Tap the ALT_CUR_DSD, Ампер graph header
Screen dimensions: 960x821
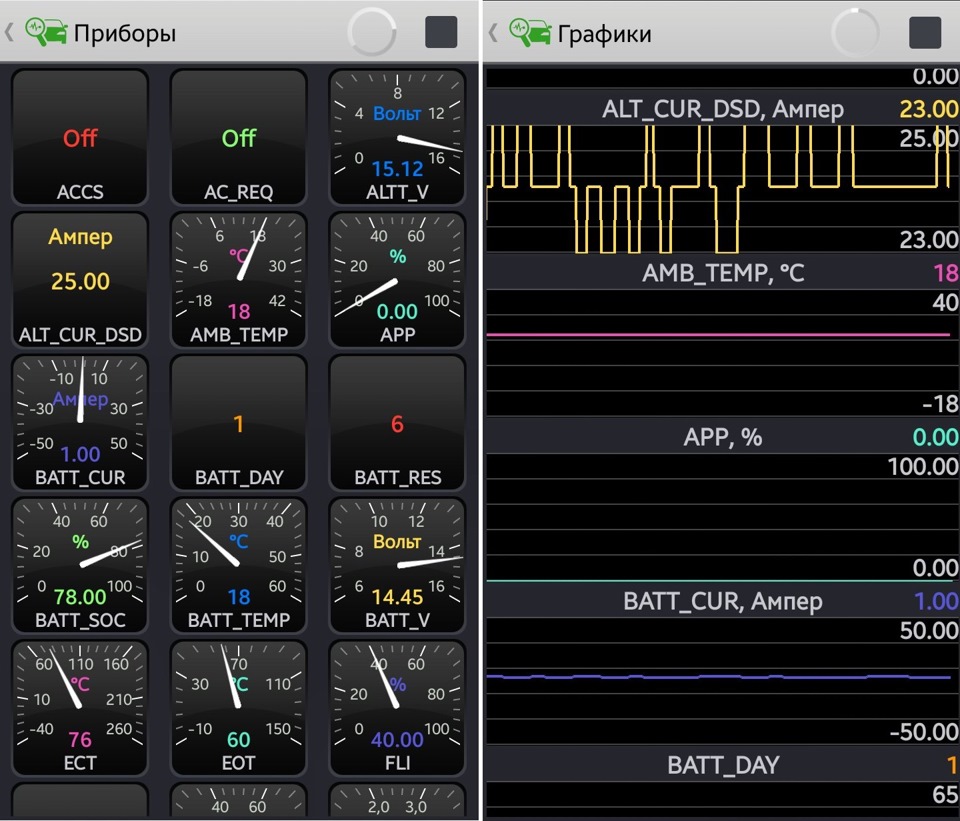click(x=722, y=109)
